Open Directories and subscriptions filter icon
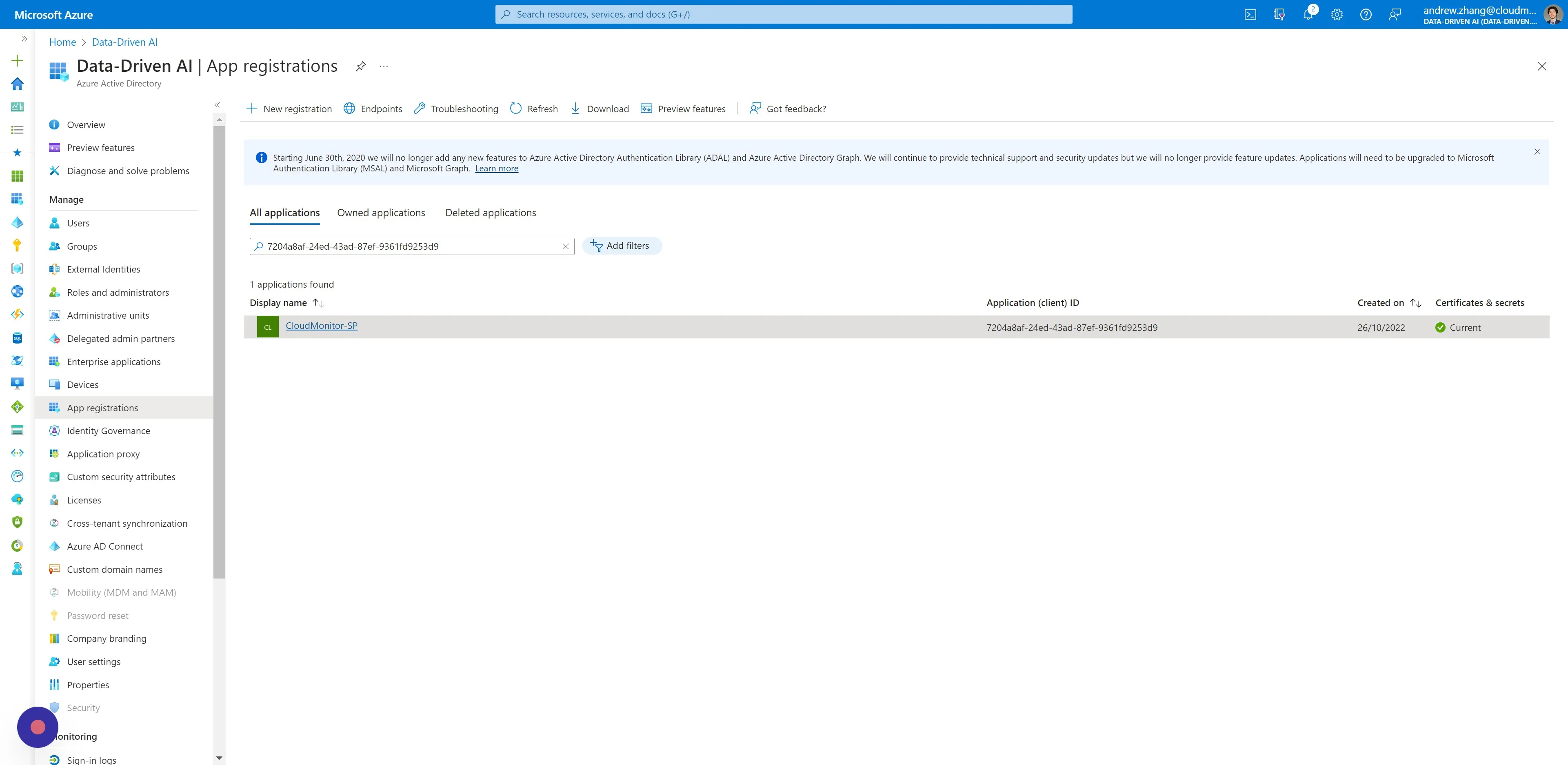 [x=1279, y=15]
